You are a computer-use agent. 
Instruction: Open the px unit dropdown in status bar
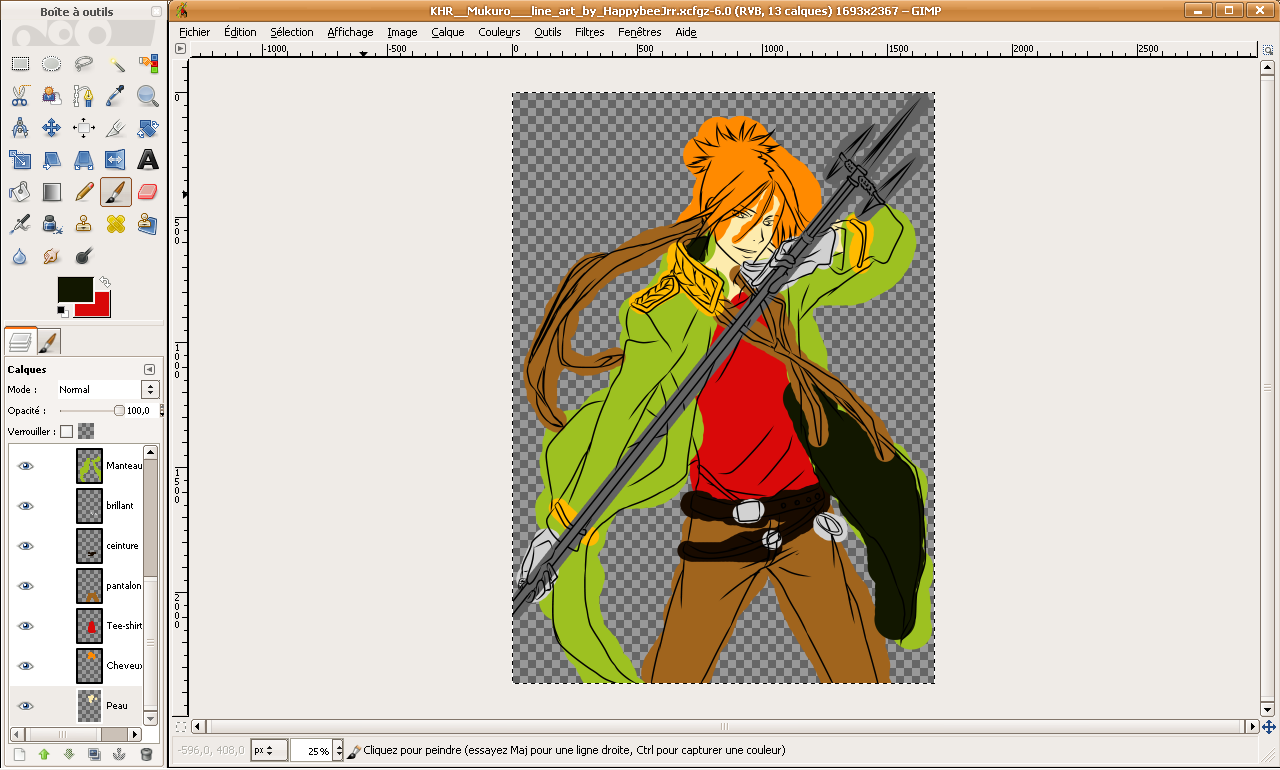(268, 750)
